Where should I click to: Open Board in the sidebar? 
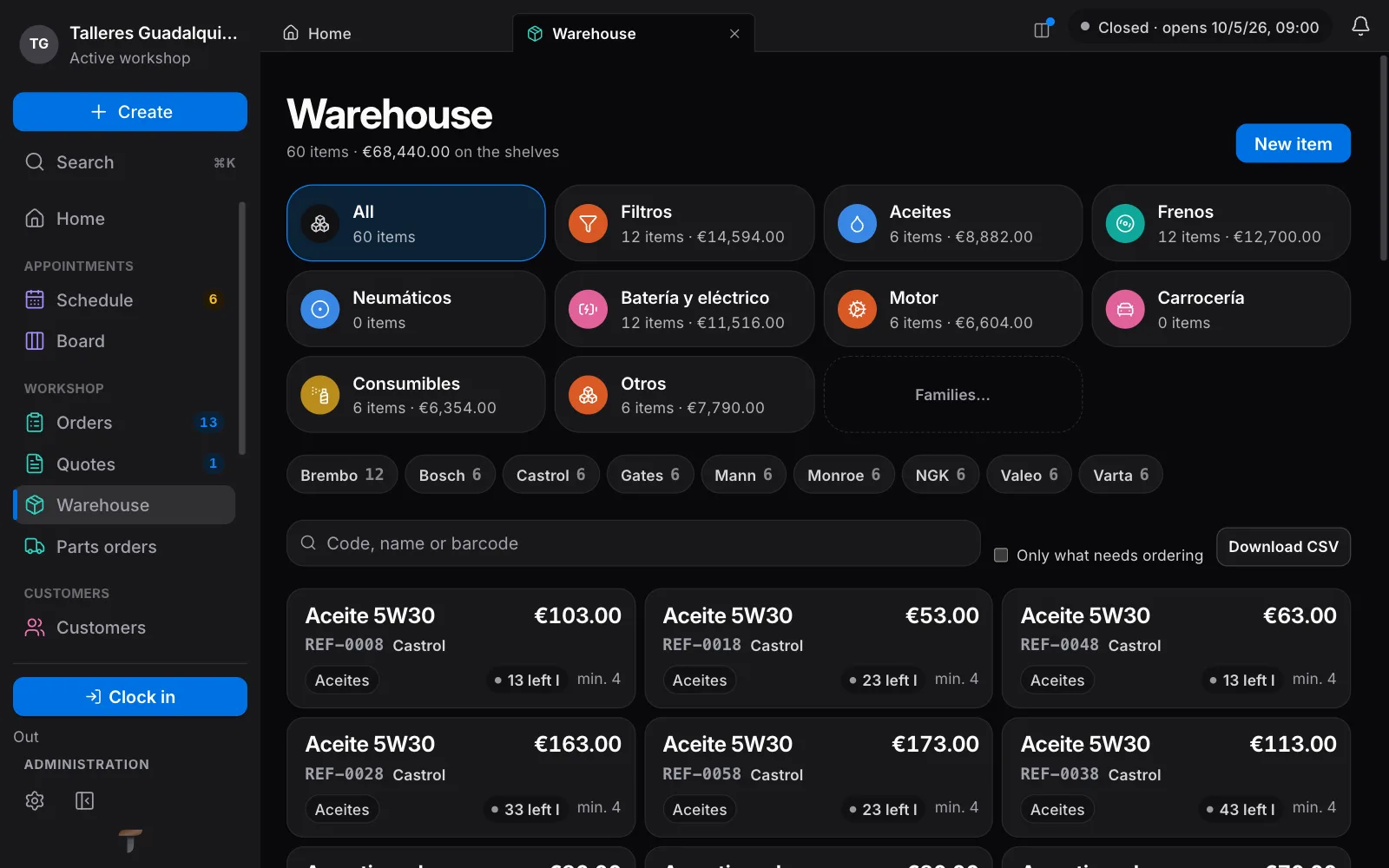click(124, 341)
